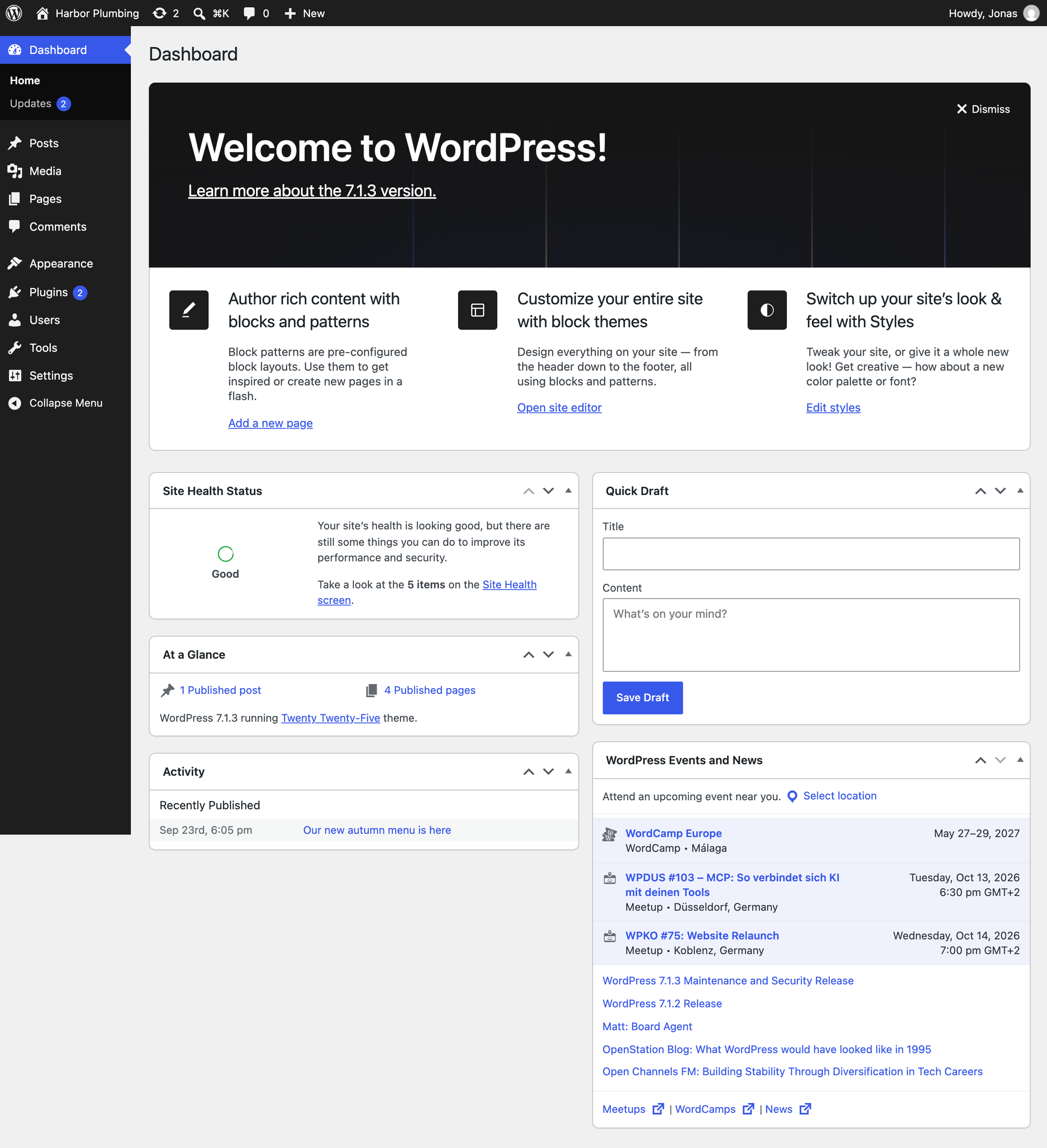Screen dimensions: 1047x1148
Task: Click the layout icon for block themes
Action: (477, 310)
